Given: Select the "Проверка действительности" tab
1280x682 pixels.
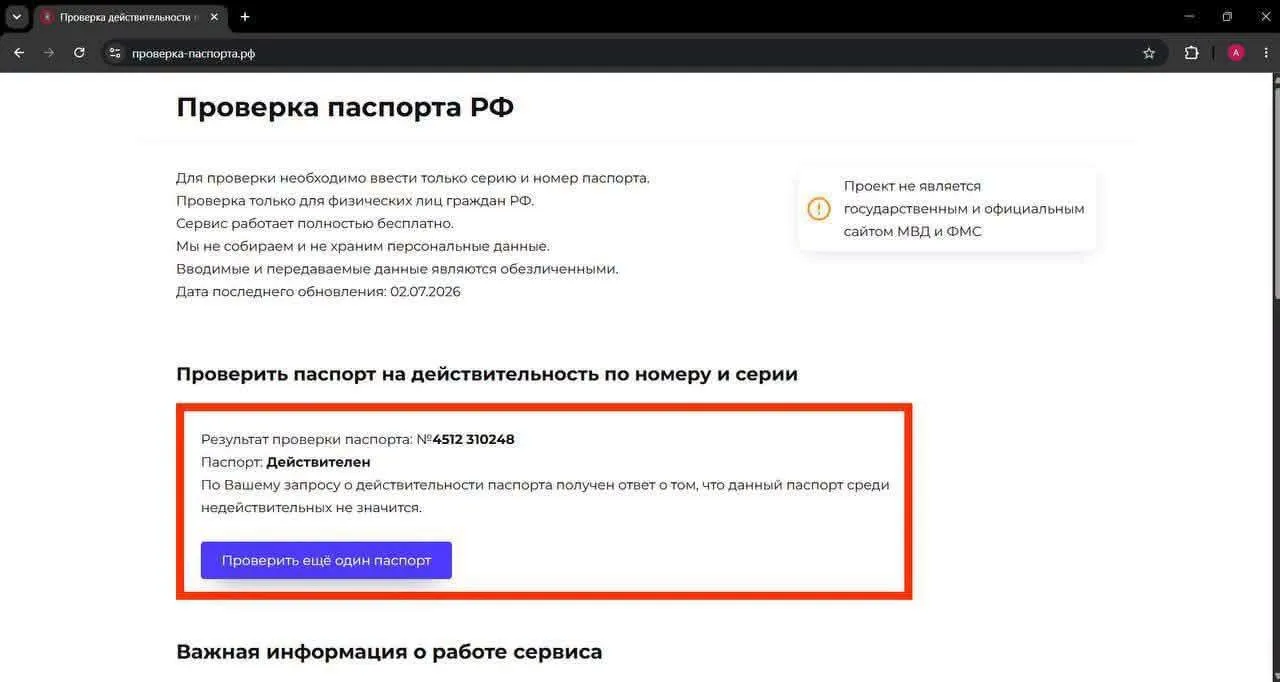Looking at the screenshot, I should [131, 17].
